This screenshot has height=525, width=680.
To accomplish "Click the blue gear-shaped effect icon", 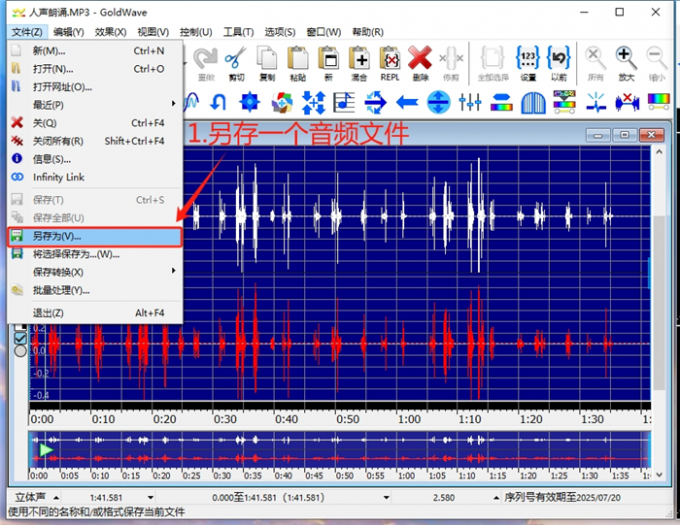I will 250,102.
